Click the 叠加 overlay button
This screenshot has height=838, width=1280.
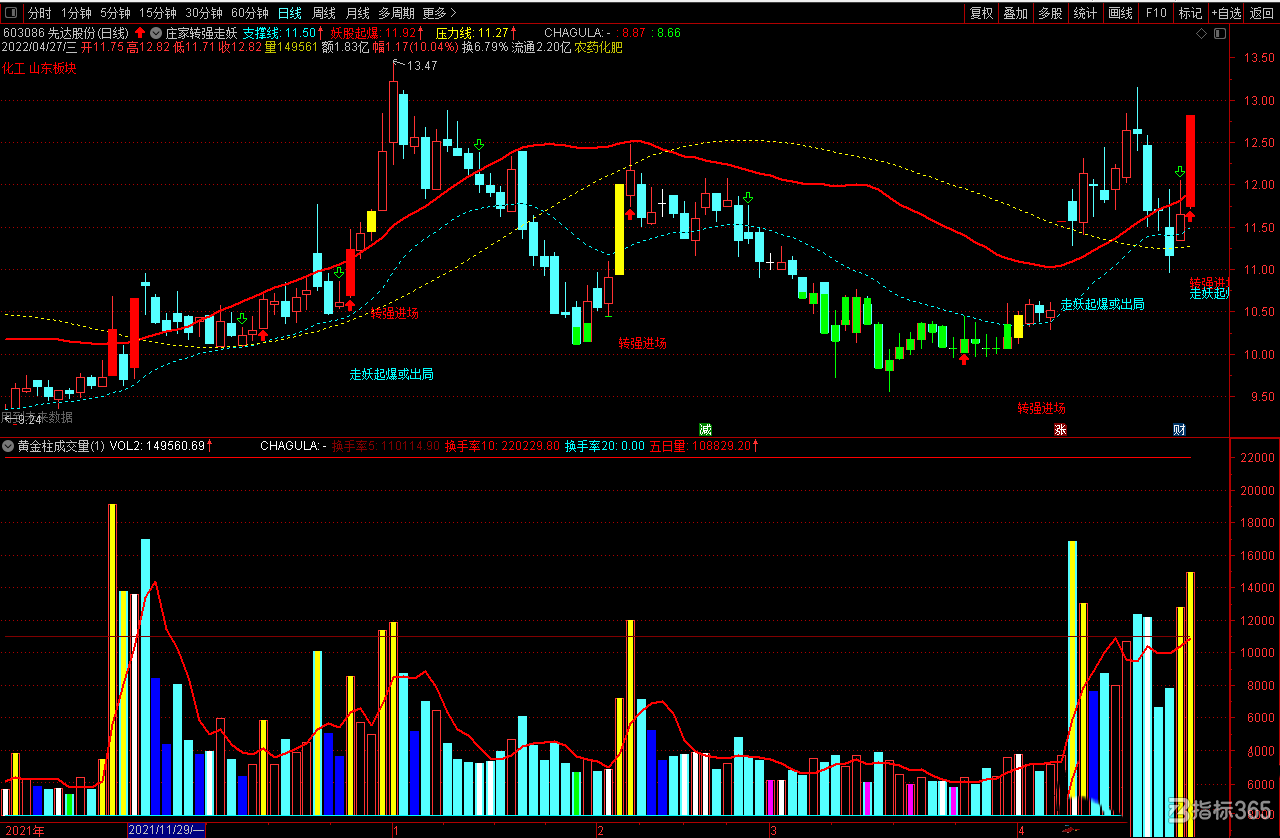[1015, 13]
